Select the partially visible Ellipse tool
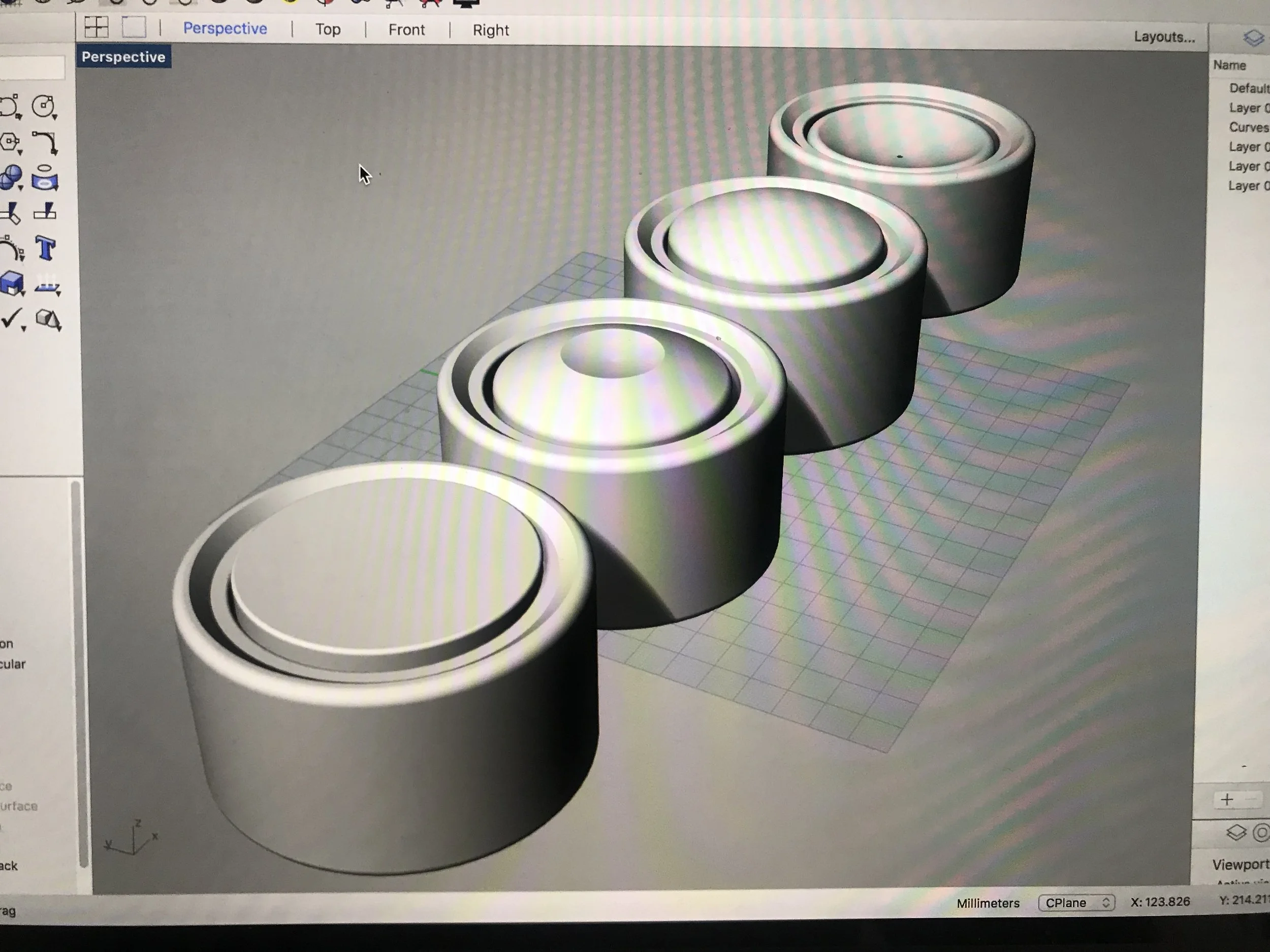 coord(10,107)
